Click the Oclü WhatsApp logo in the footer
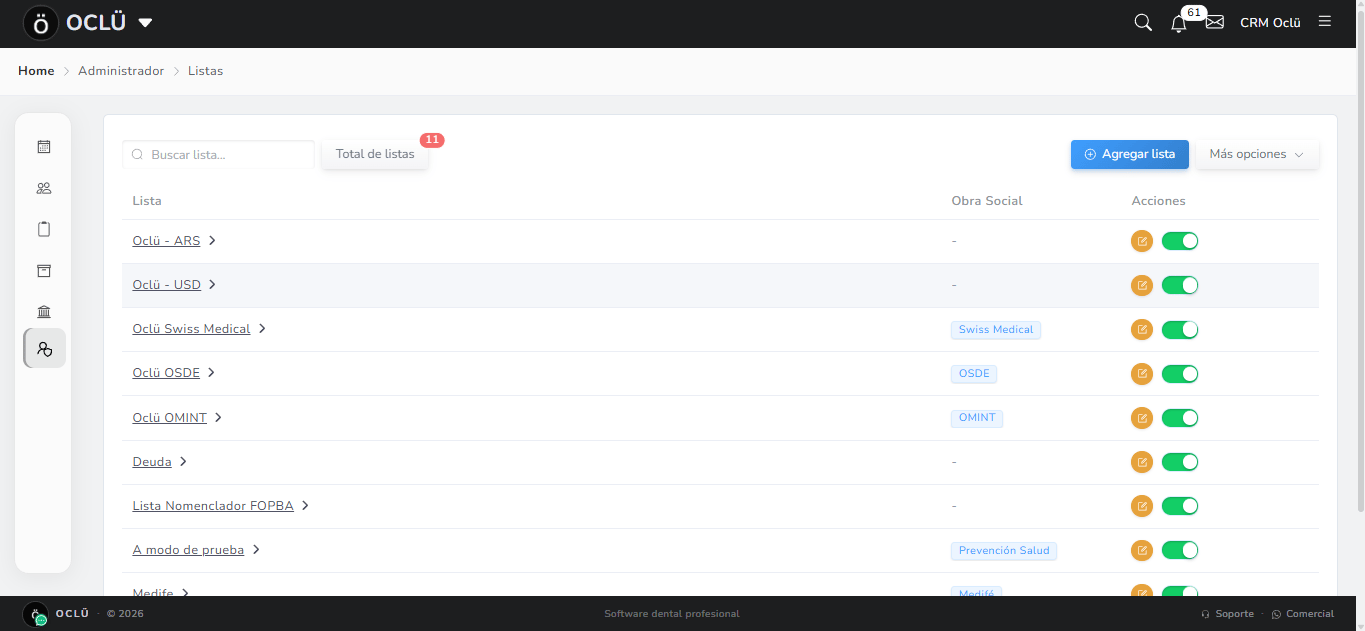Screen dimensions: 1365x631 [x=36, y=614]
